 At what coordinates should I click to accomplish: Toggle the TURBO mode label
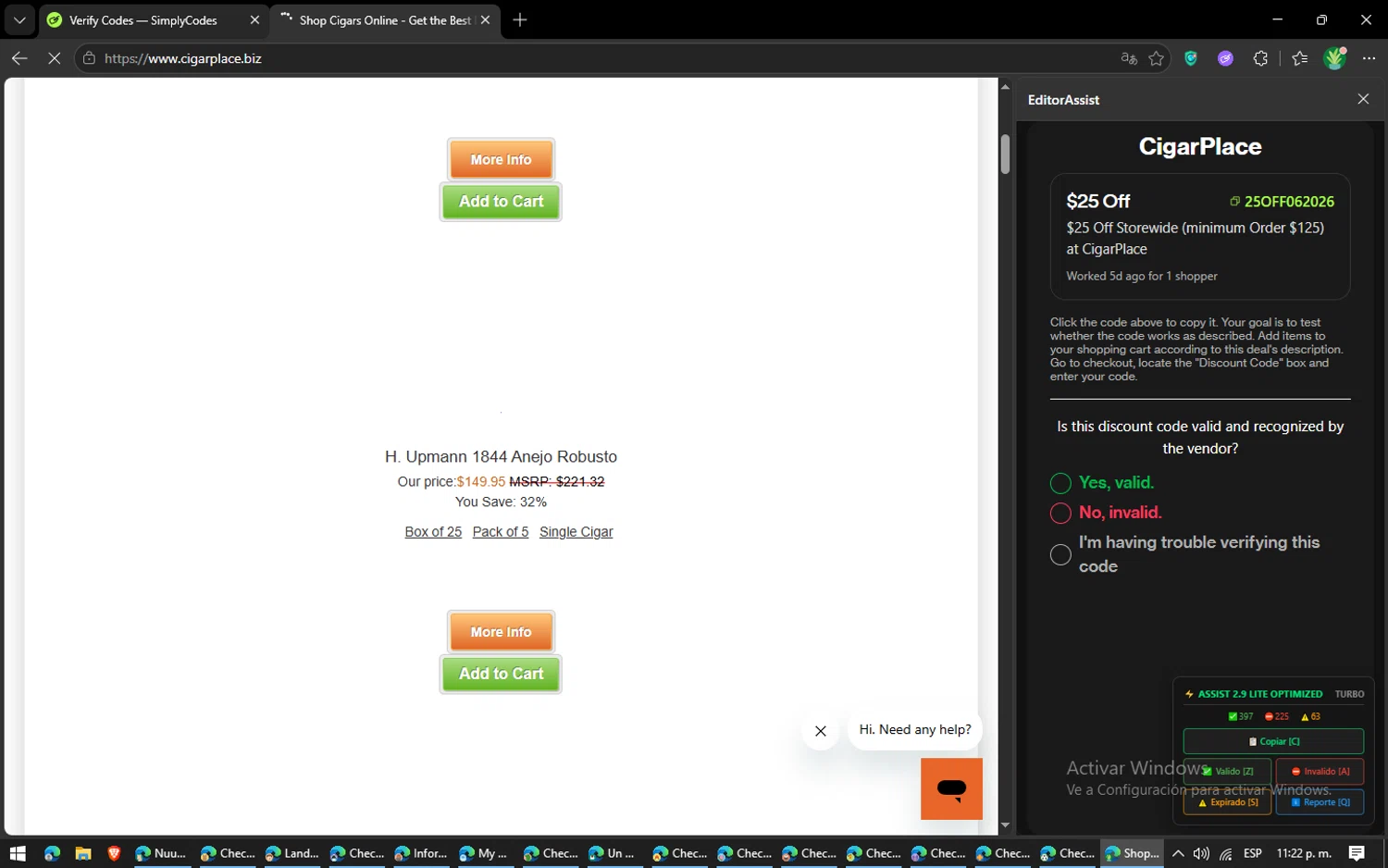click(1349, 694)
